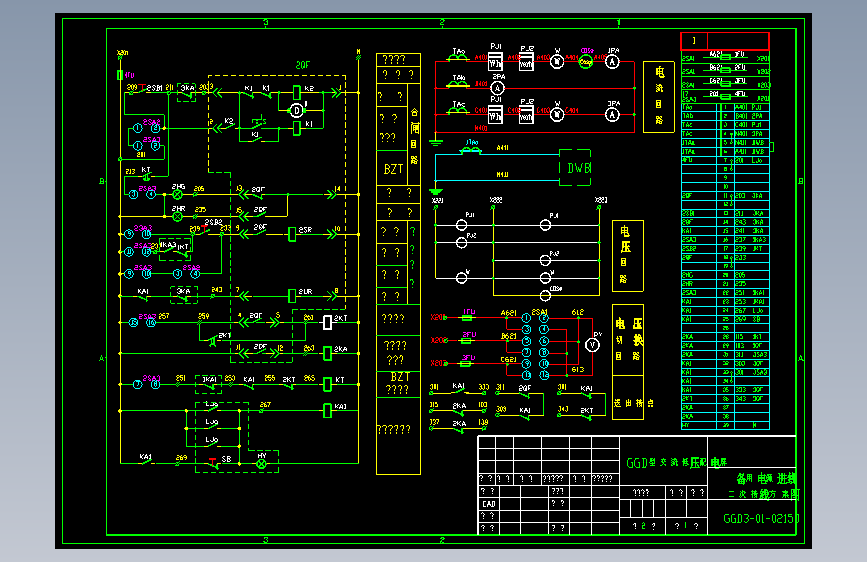Screen dimensions: 867x562
Task: Select the KA1 relay coil near 267
Action: [327, 410]
